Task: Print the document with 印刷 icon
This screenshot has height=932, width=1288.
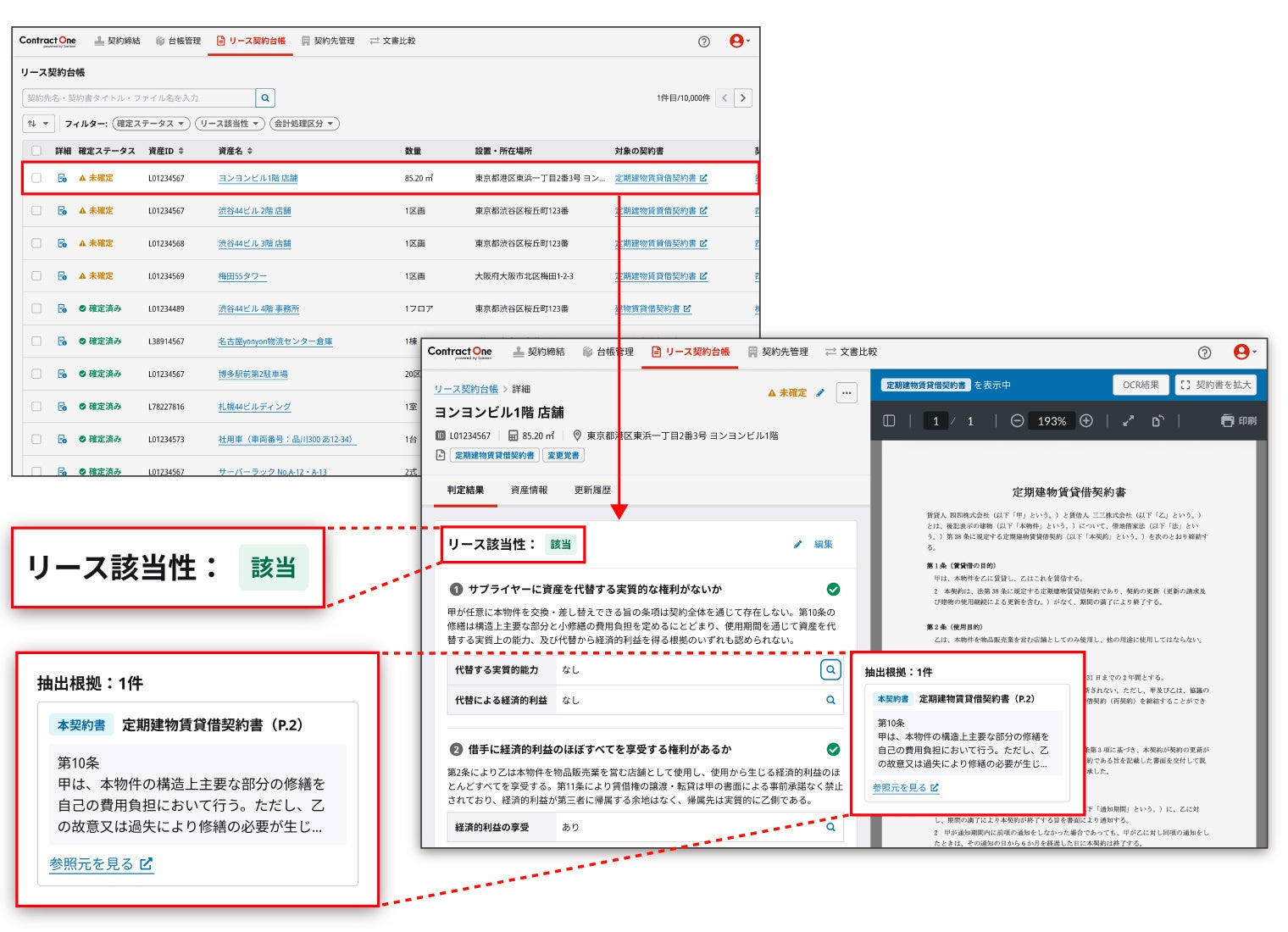Action: click(1238, 421)
